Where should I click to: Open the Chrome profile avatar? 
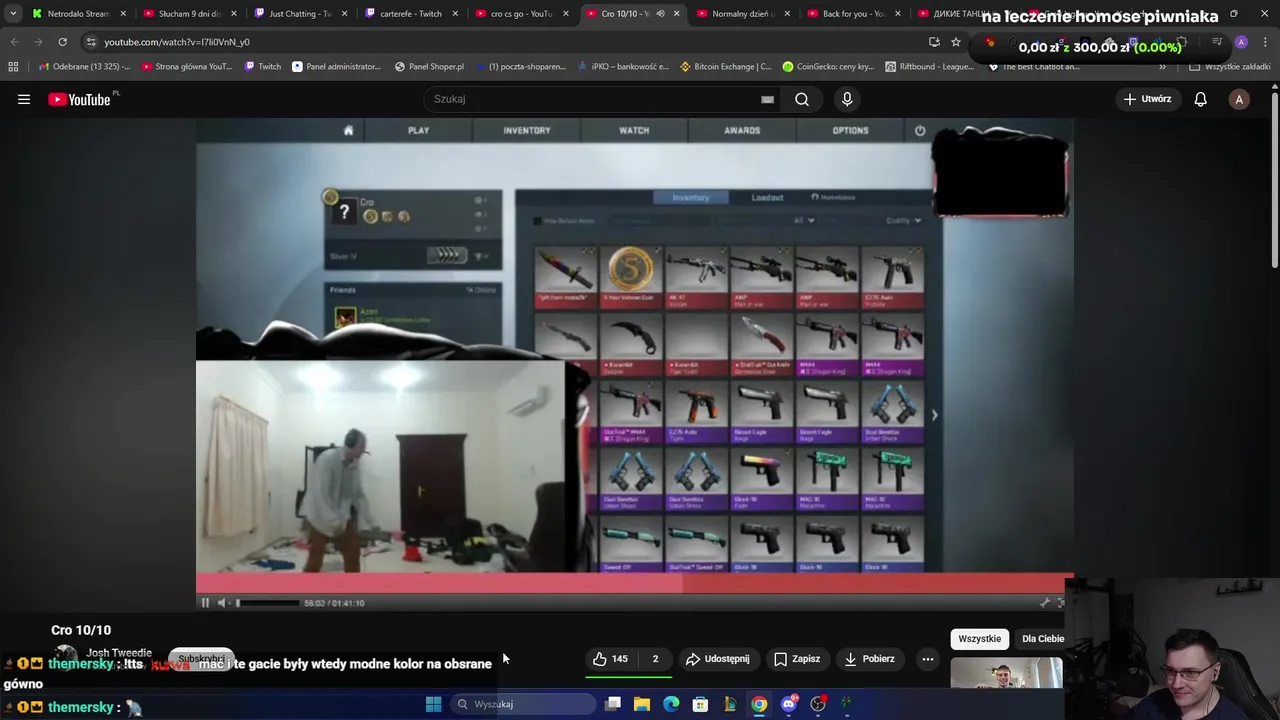click(1241, 42)
